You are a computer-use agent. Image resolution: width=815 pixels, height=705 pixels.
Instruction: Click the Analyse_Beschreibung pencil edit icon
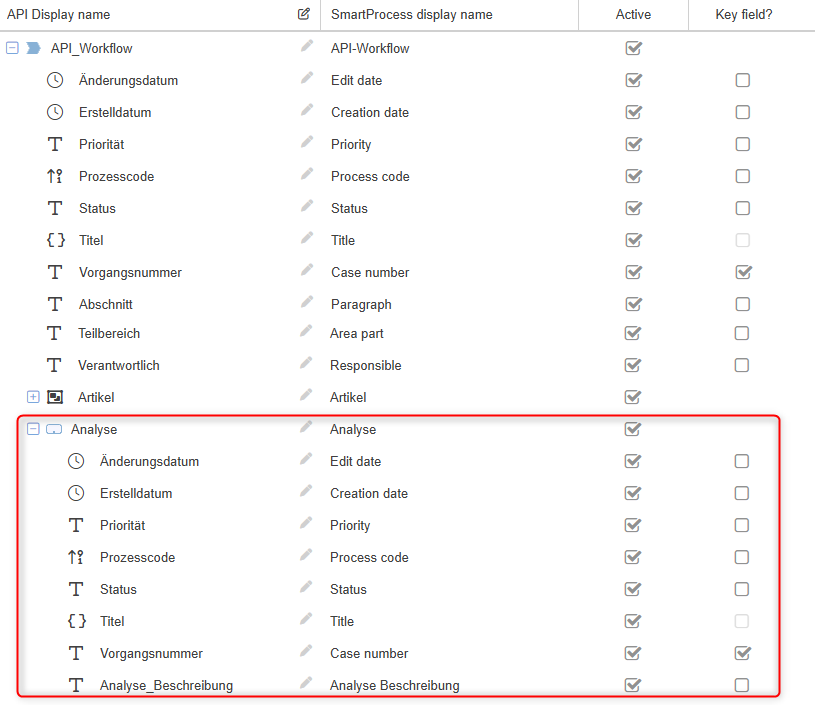click(306, 684)
